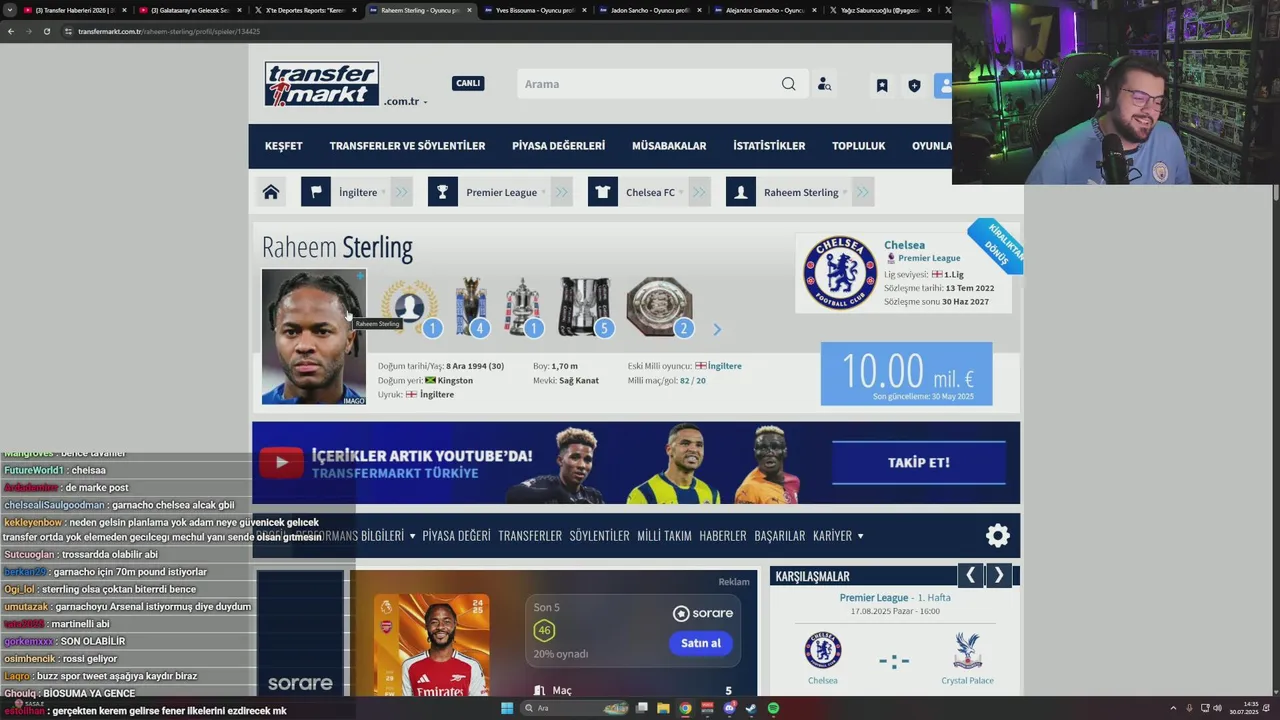Click the first achievement medal with badge 1
1280x720 pixels.
pyautogui.click(x=410, y=307)
